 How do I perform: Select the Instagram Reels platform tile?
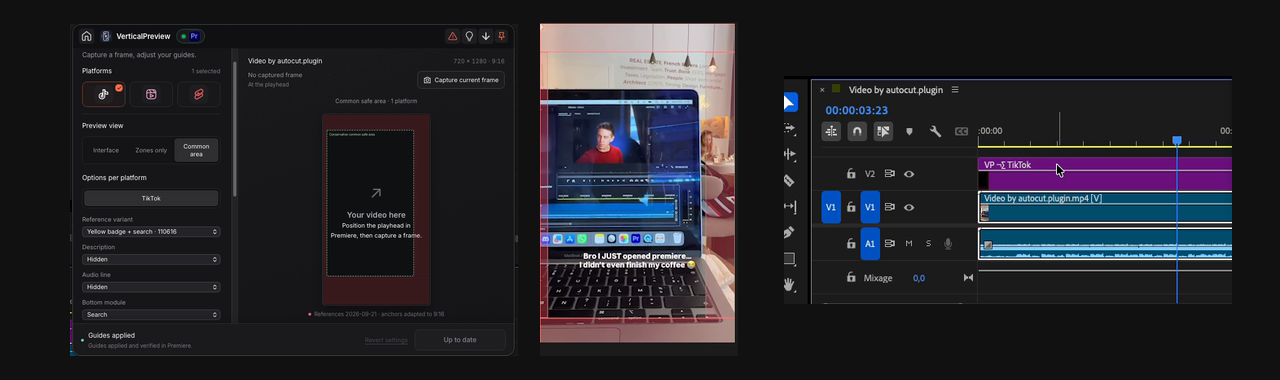point(151,94)
